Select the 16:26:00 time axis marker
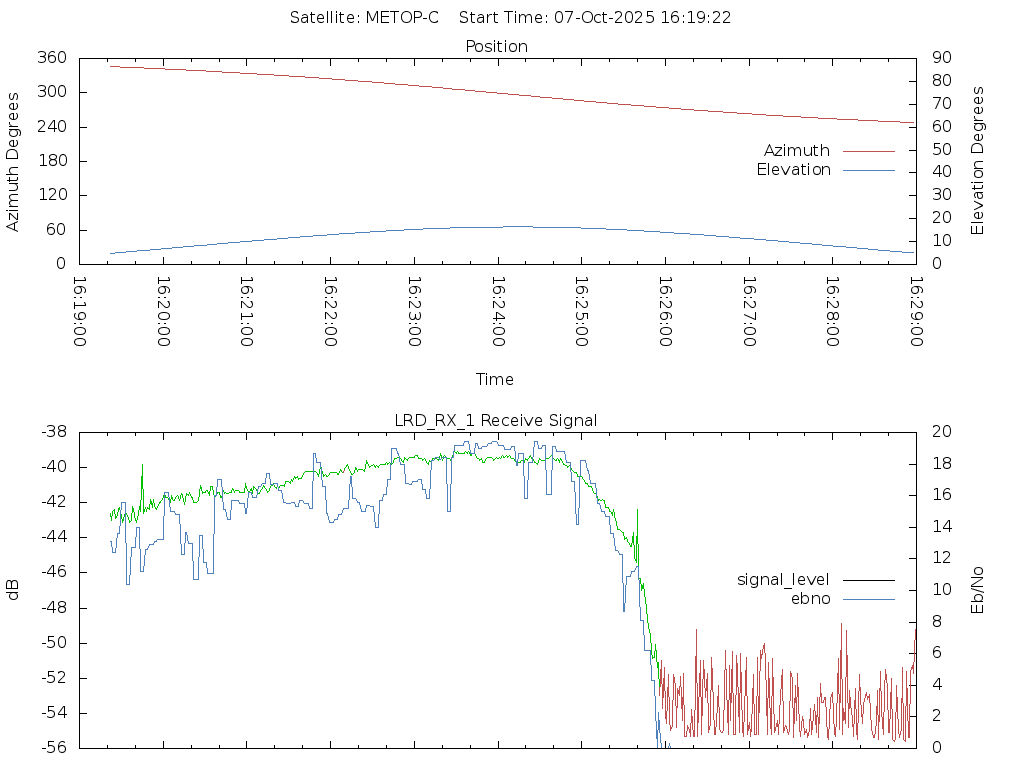The height and width of the screenshot is (768, 1024). (x=664, y=311)
